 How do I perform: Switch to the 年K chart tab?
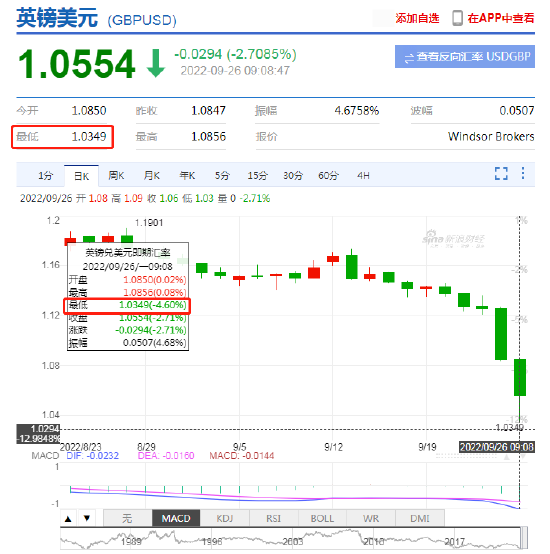187,176
